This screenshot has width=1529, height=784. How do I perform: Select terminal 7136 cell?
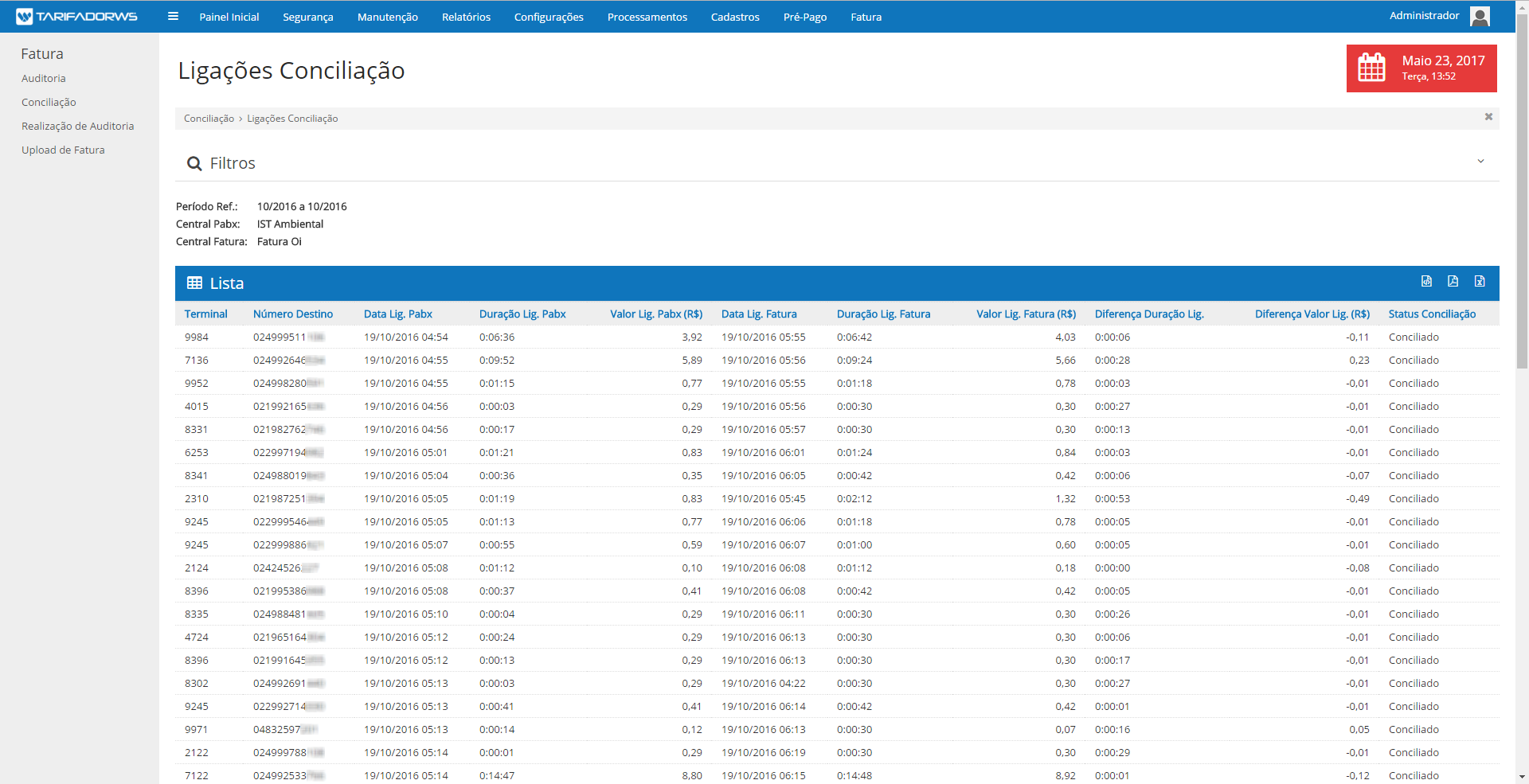(x=196, y=360)
